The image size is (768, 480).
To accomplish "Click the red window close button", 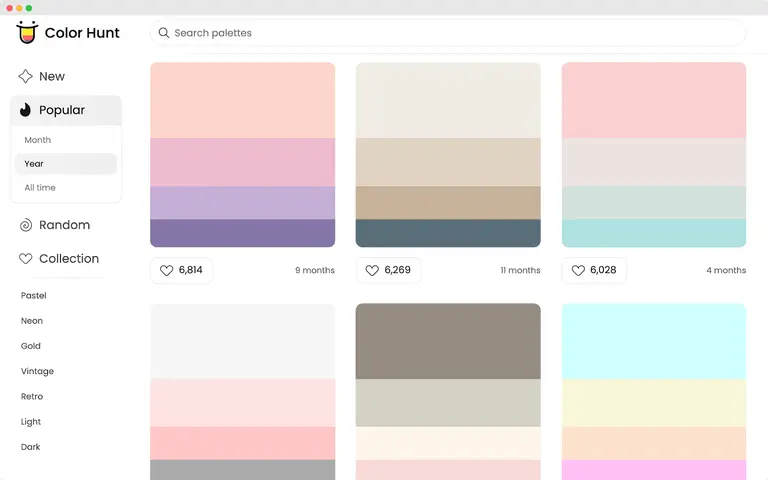I will pyautogui.click(x=9, y=8).
